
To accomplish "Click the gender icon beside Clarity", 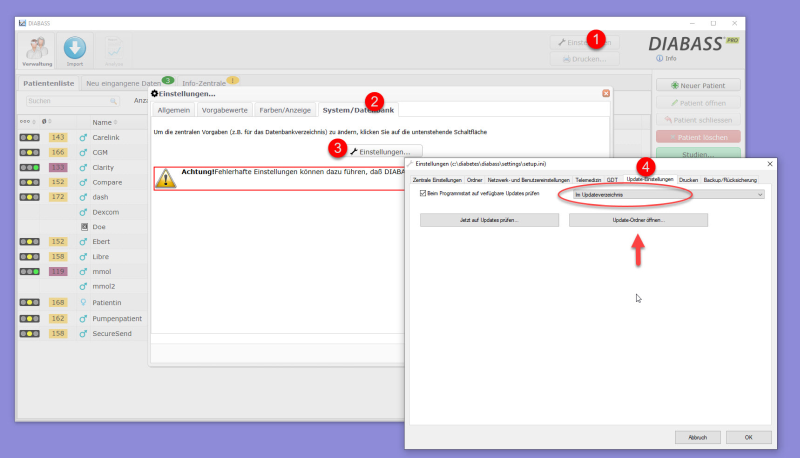I will point(84,168).
